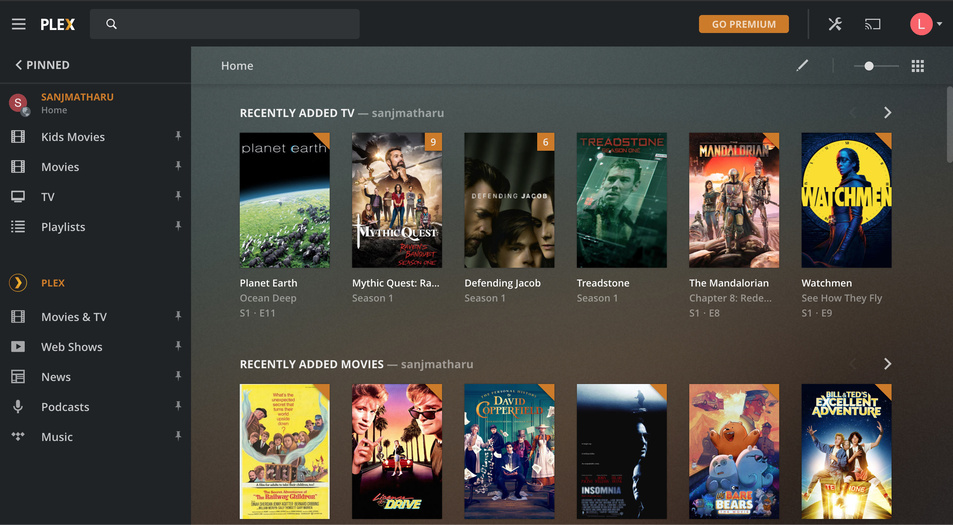The image size is (953, 525).
Task: Open Bill & Ted's Excellent Adventure poster
Action: click(x=846, y=451)
